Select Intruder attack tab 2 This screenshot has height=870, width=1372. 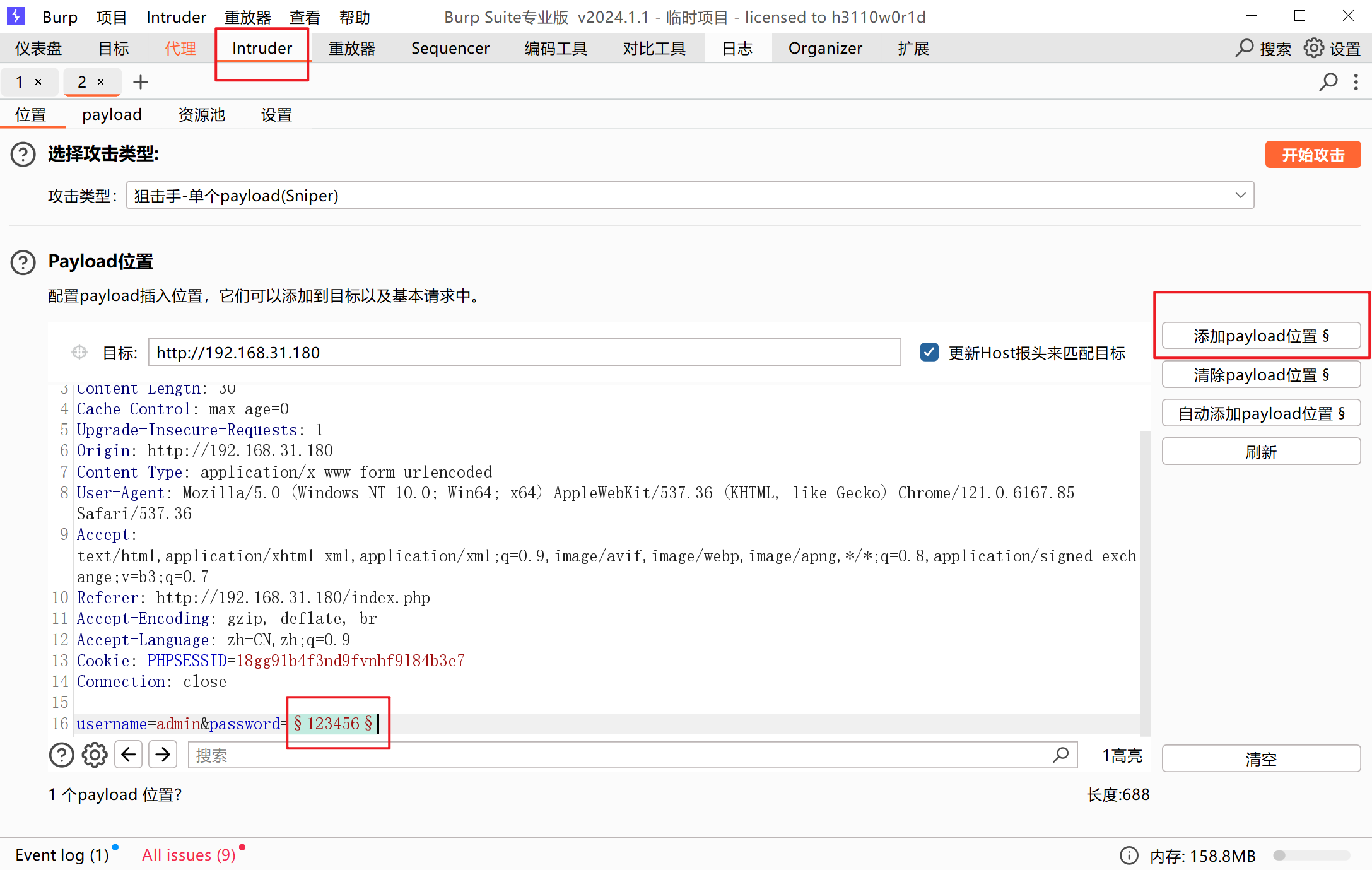click(x=83, y=82)
